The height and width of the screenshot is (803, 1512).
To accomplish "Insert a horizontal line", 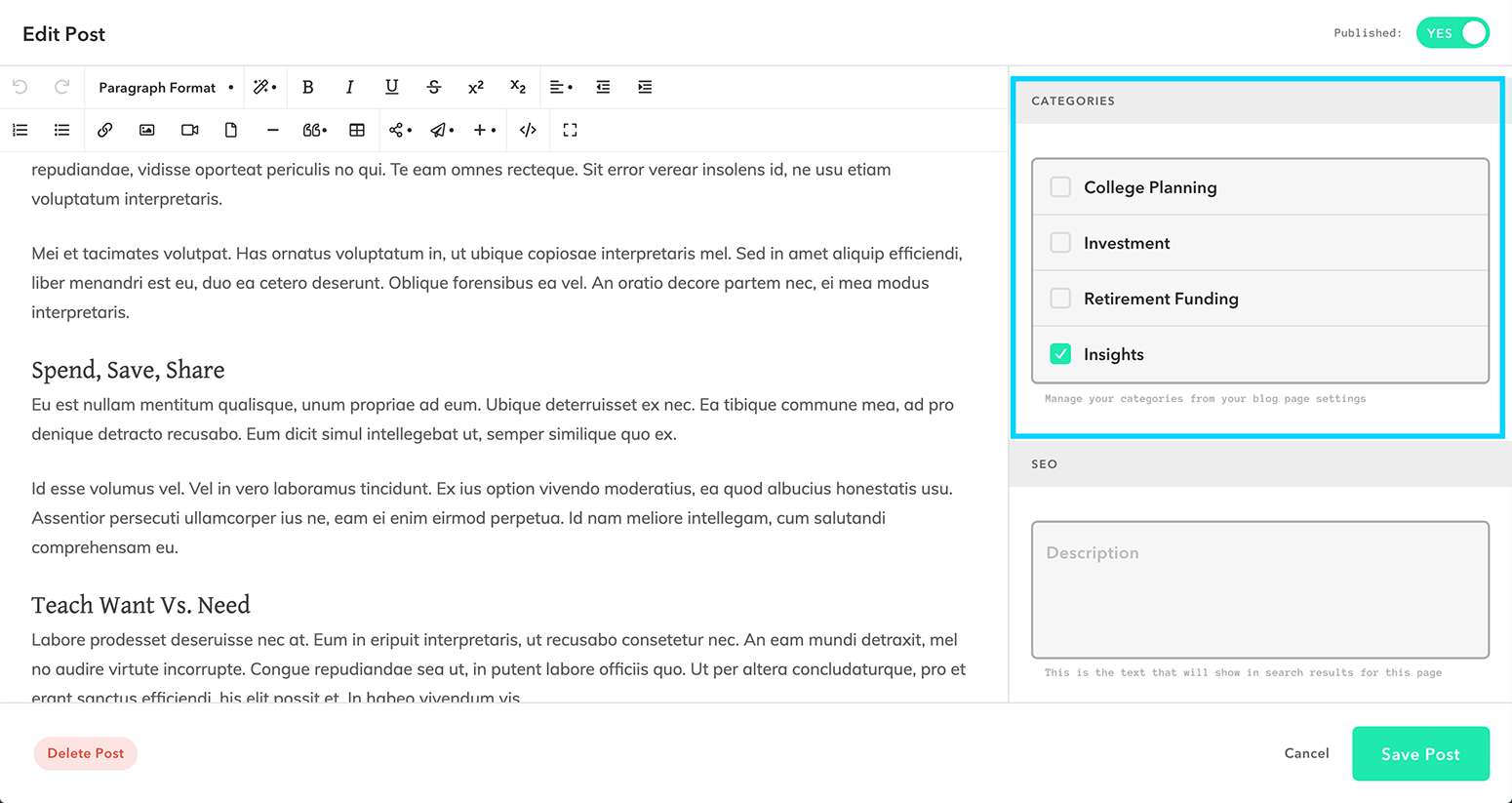I will 272,129.
